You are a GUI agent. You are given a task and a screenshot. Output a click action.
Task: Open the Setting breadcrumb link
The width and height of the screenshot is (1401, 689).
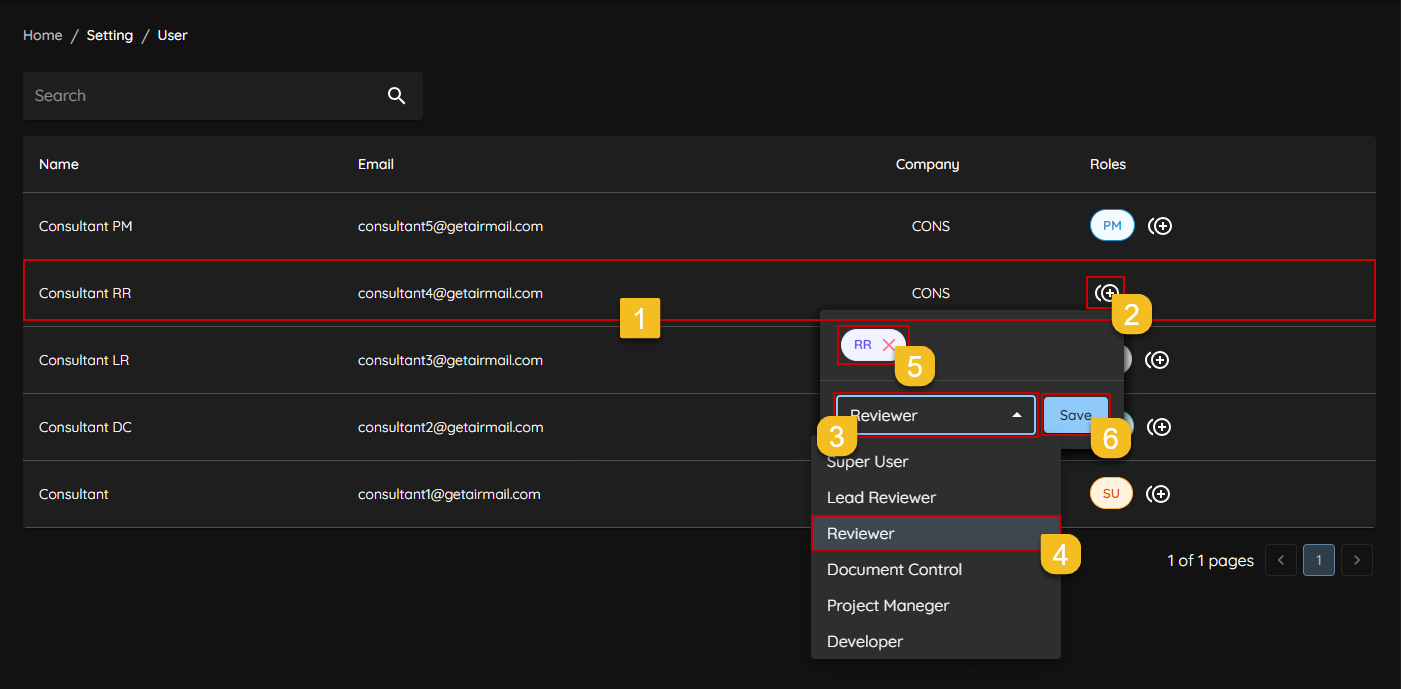110,35
